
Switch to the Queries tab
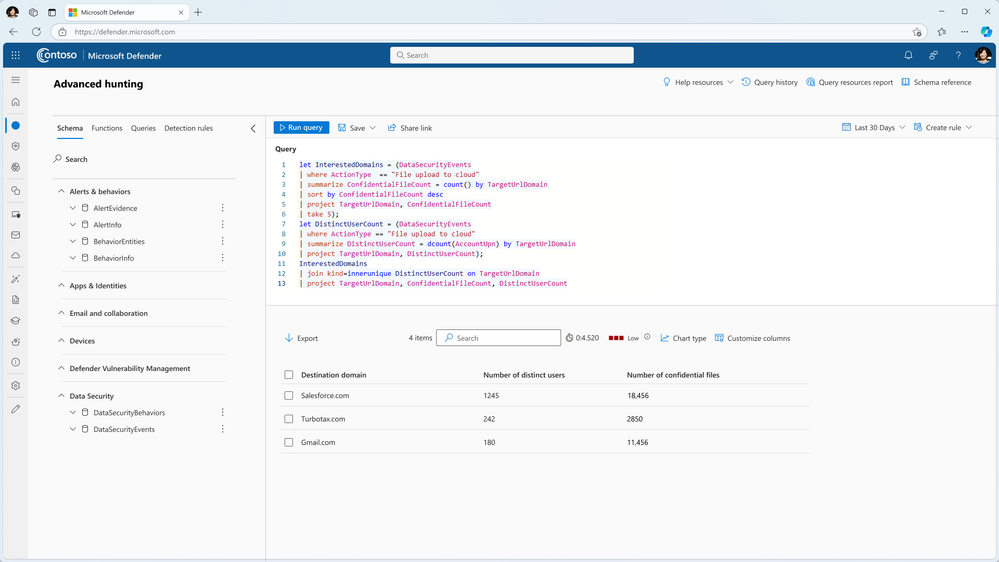(143, 128)
